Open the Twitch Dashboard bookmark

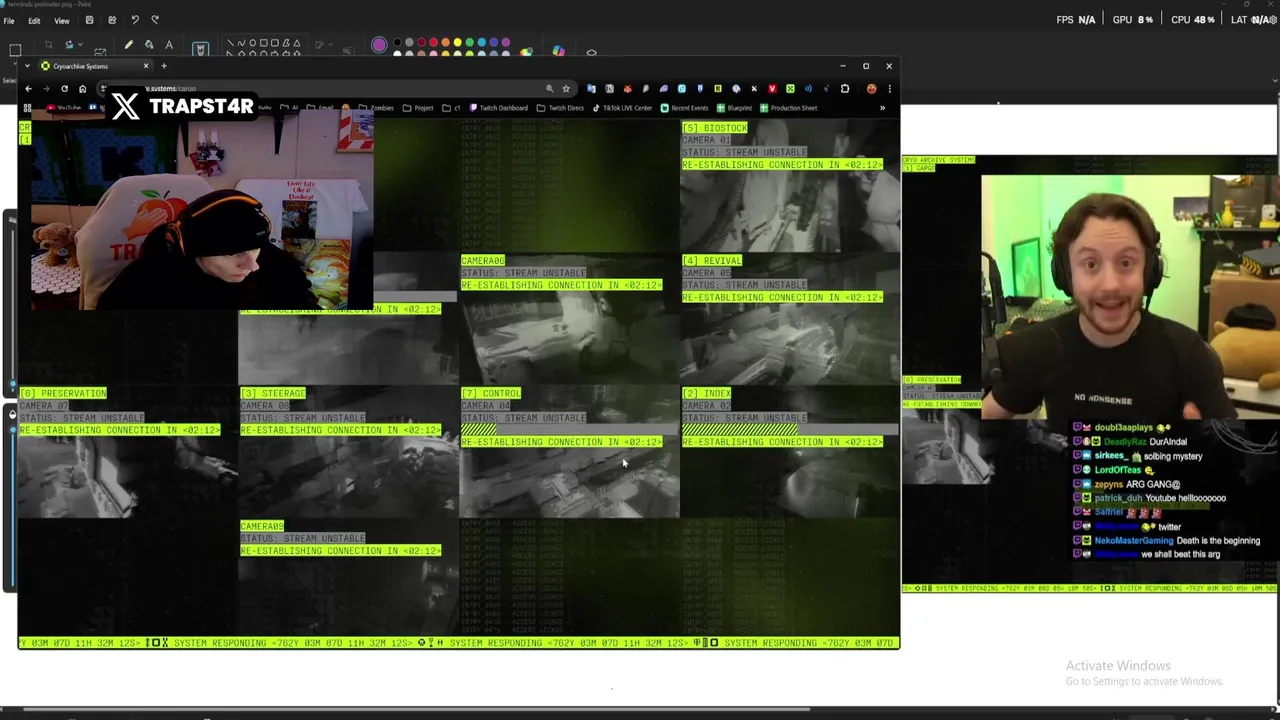coord(498,108)
